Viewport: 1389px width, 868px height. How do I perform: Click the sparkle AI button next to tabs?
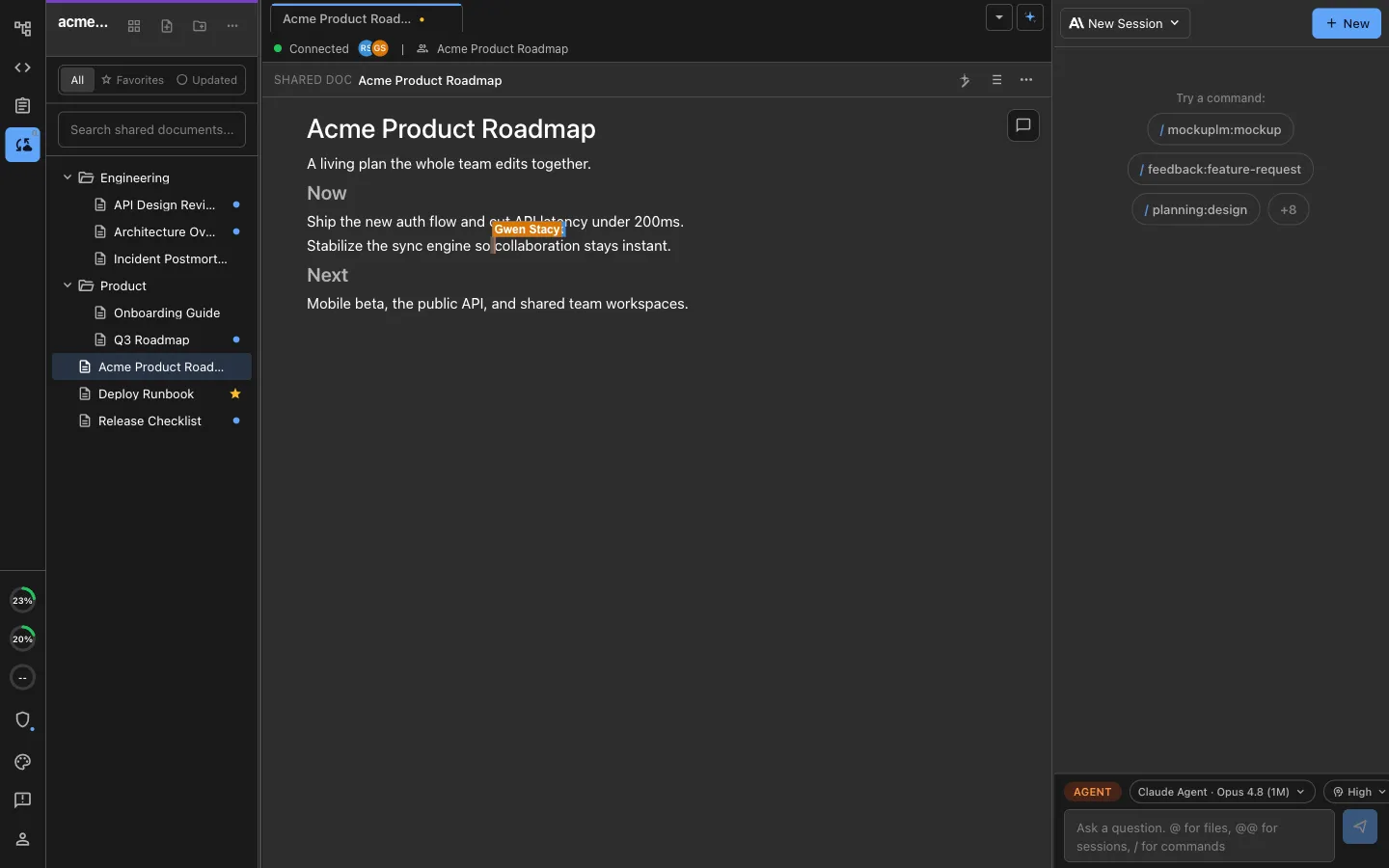[1030, 17]
